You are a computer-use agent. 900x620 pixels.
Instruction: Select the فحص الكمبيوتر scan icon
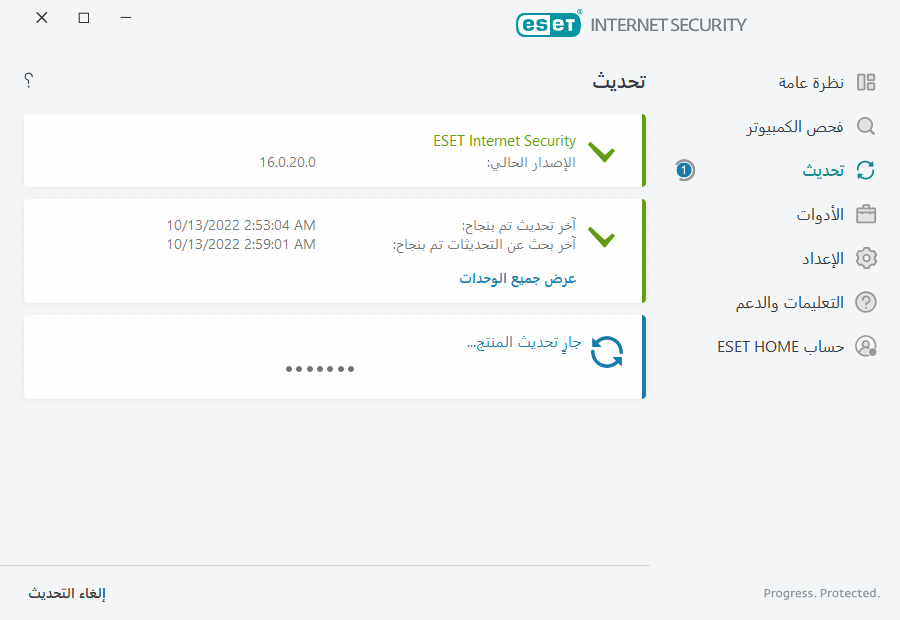click(x=866, y=126)
